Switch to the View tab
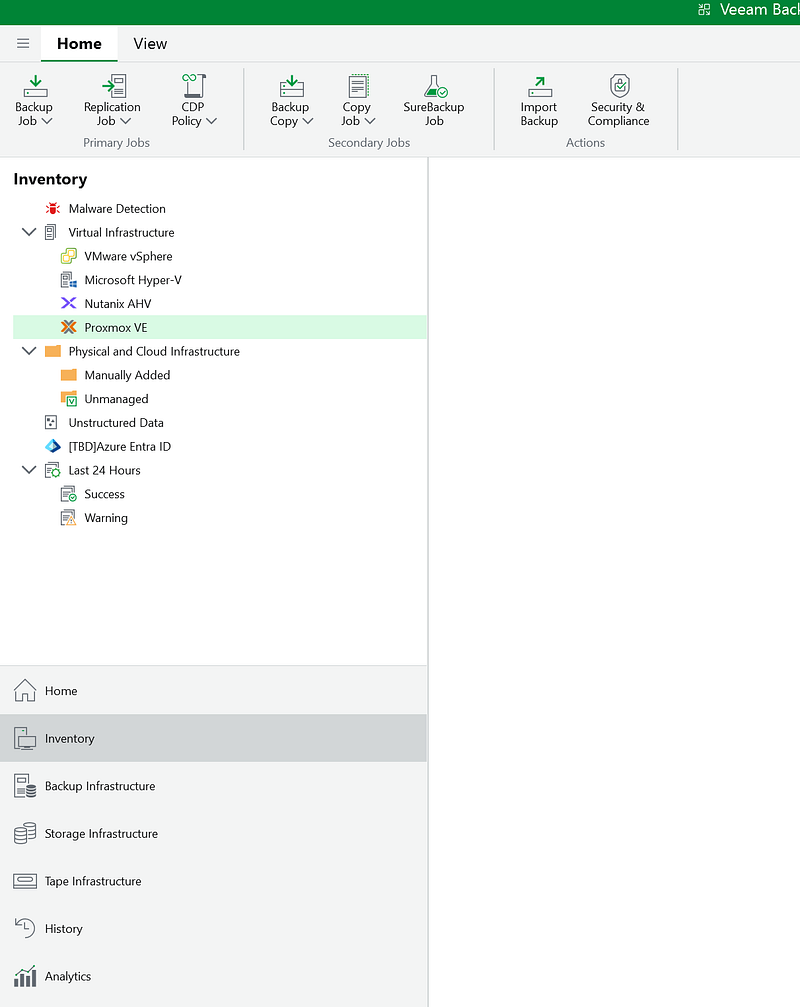800x1007 pixels. pos(150,44)
